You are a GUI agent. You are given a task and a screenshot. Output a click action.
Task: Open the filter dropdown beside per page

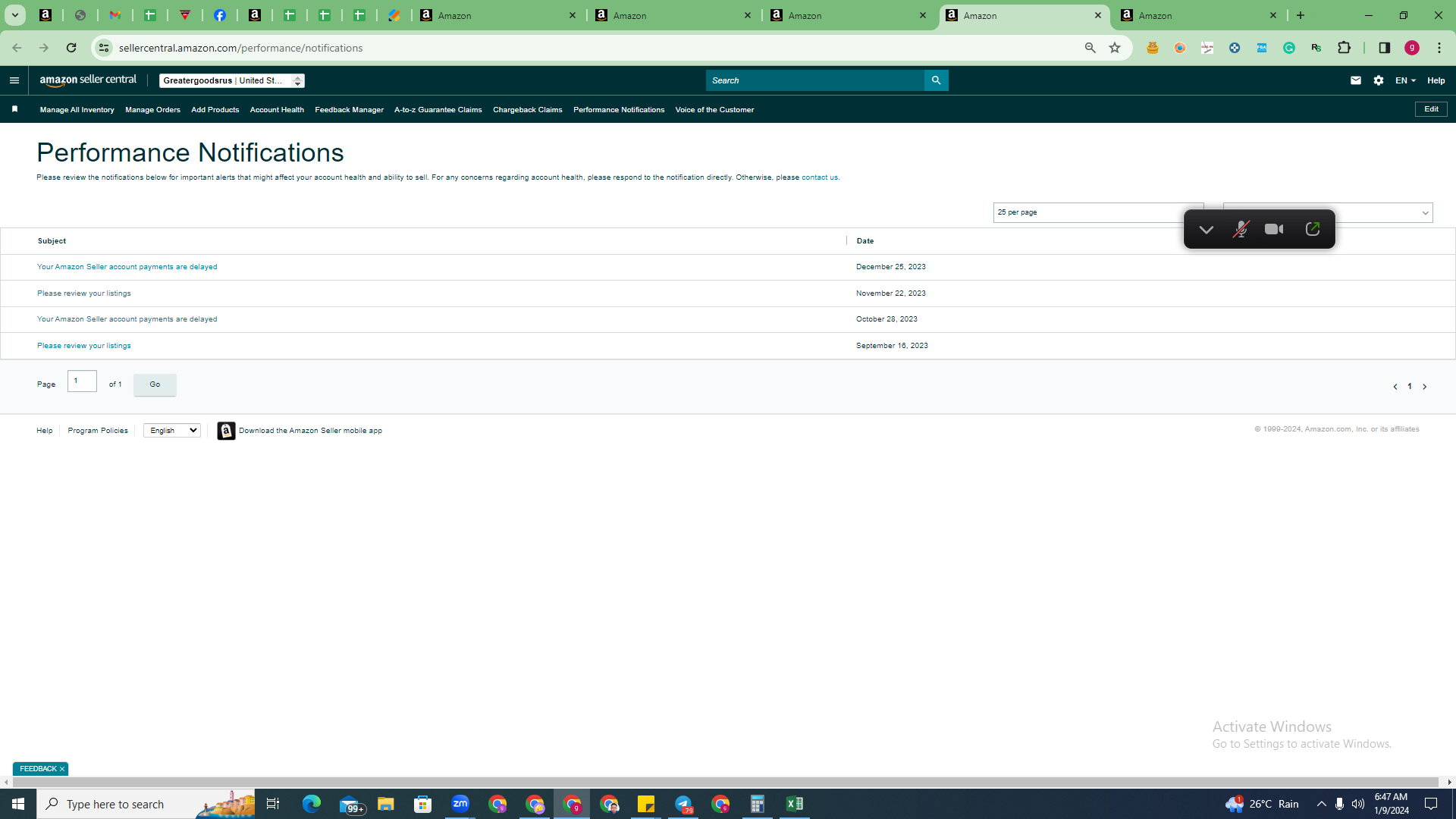click(x=1328, y=212)
